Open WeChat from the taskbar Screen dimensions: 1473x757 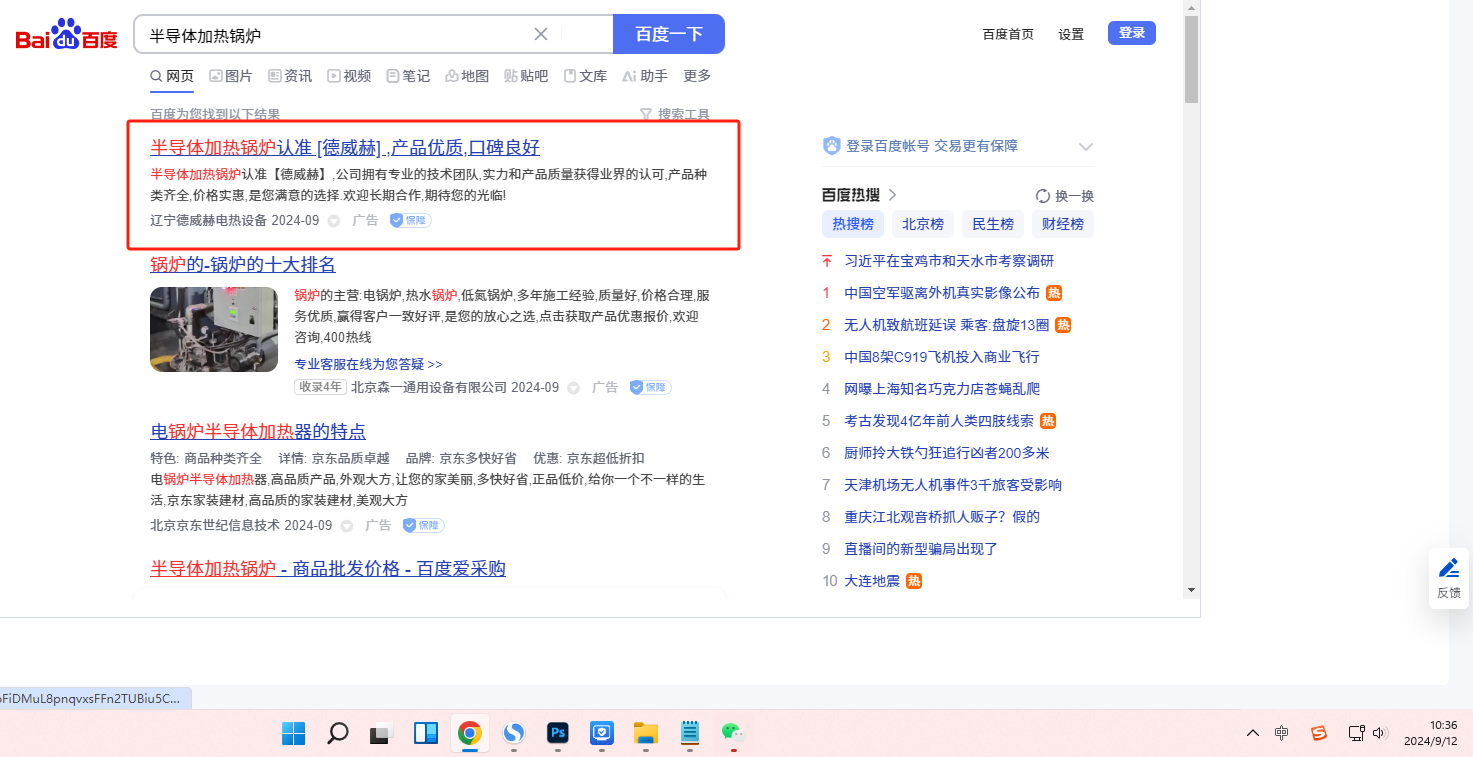[734, 734]
